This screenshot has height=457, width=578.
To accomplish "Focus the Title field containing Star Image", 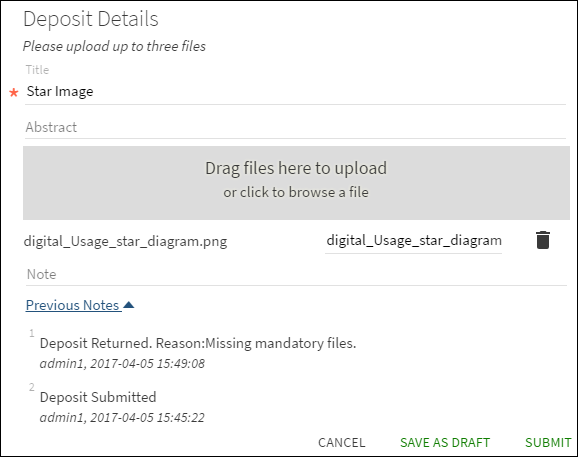I will coord(295,91).
